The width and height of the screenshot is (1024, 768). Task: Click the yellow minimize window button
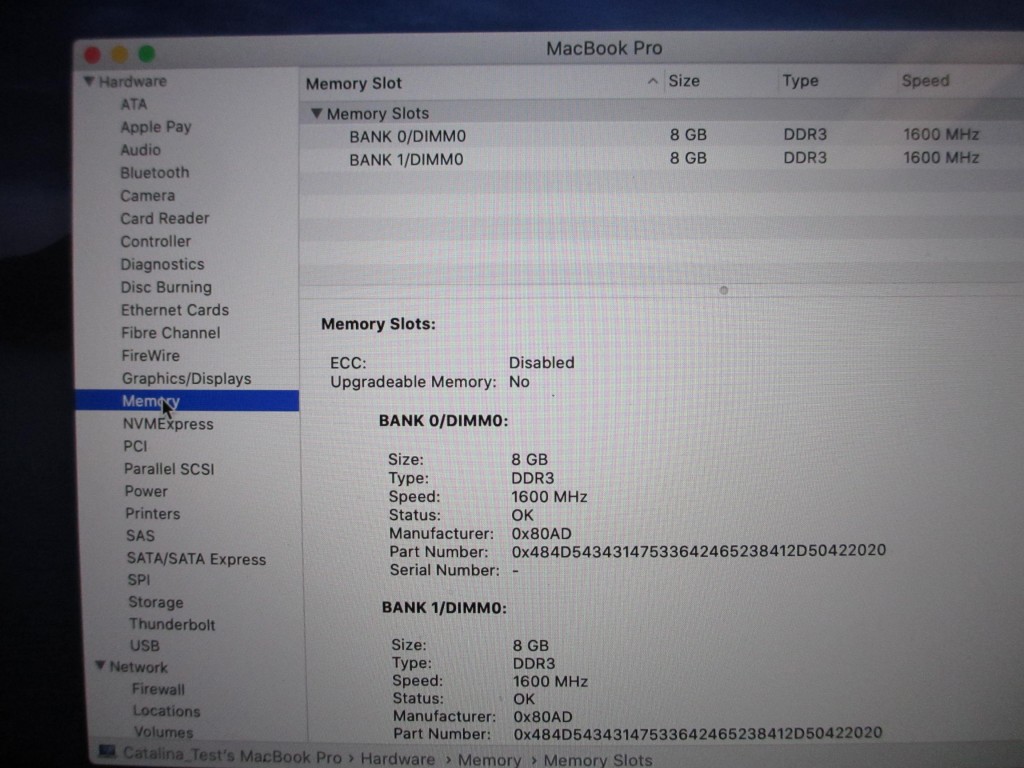pyautogui.click(x=120, y=54)
